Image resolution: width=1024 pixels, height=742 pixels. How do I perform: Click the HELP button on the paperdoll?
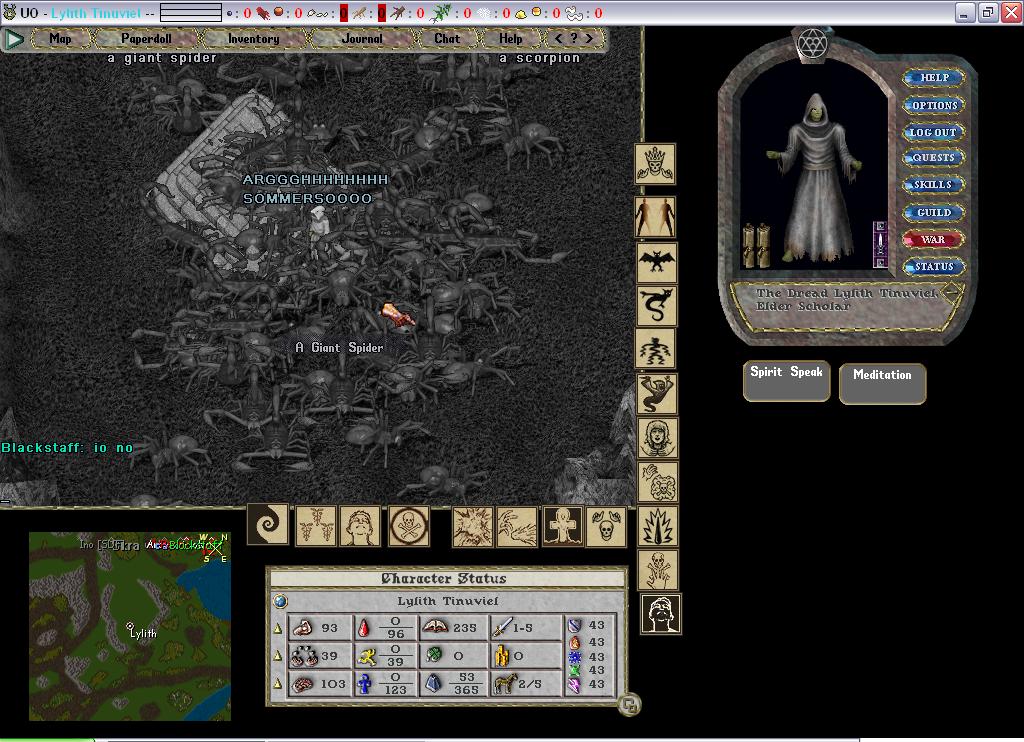[934, 78]
